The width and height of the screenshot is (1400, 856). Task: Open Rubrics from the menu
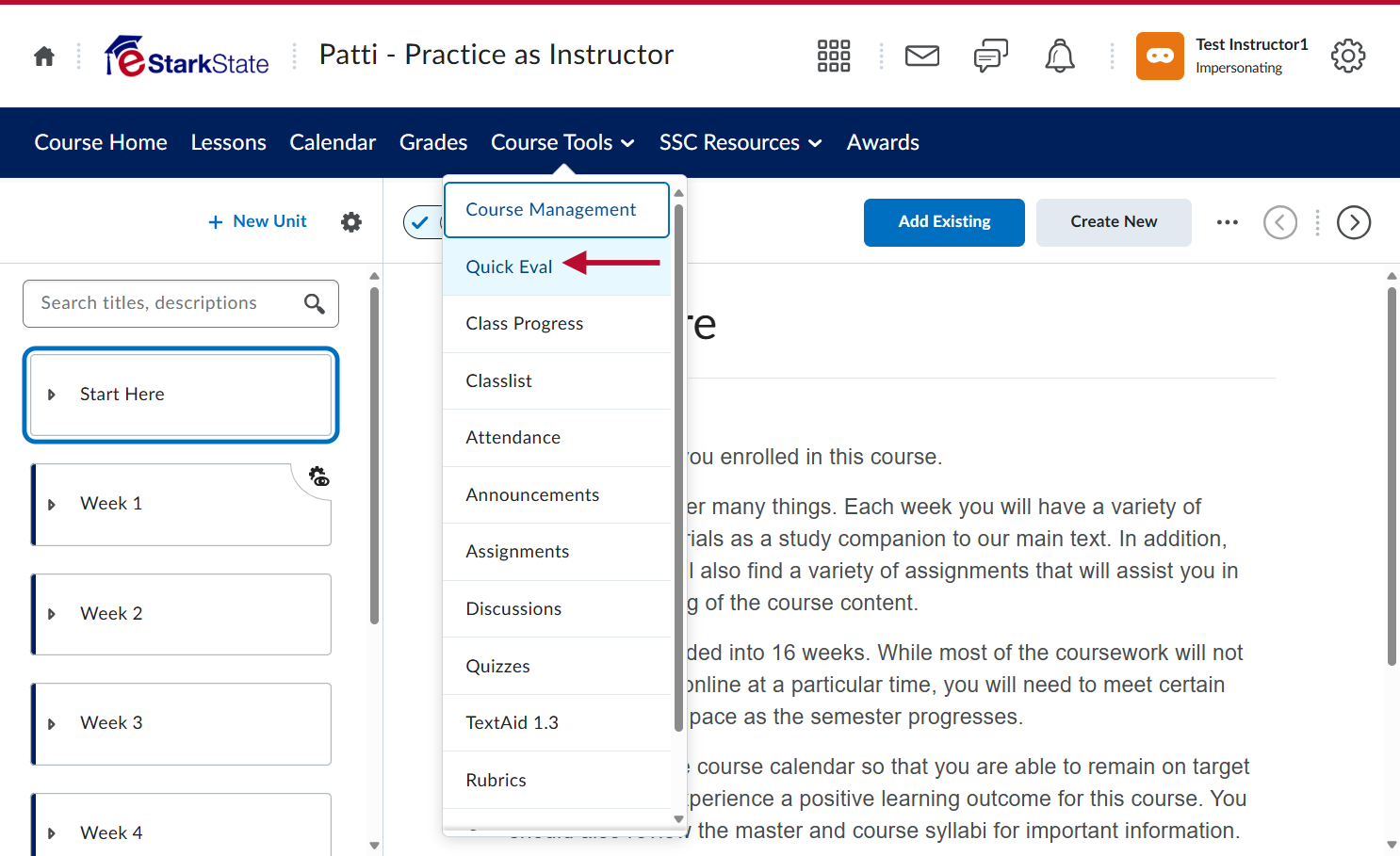[557, 781]
